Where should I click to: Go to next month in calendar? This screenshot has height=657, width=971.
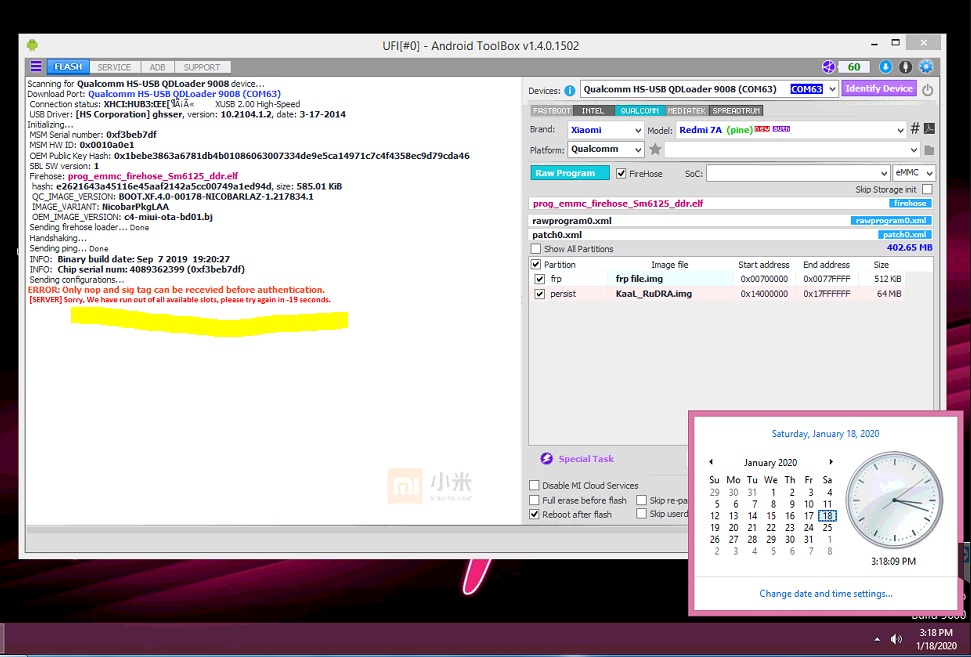(831, 462)
